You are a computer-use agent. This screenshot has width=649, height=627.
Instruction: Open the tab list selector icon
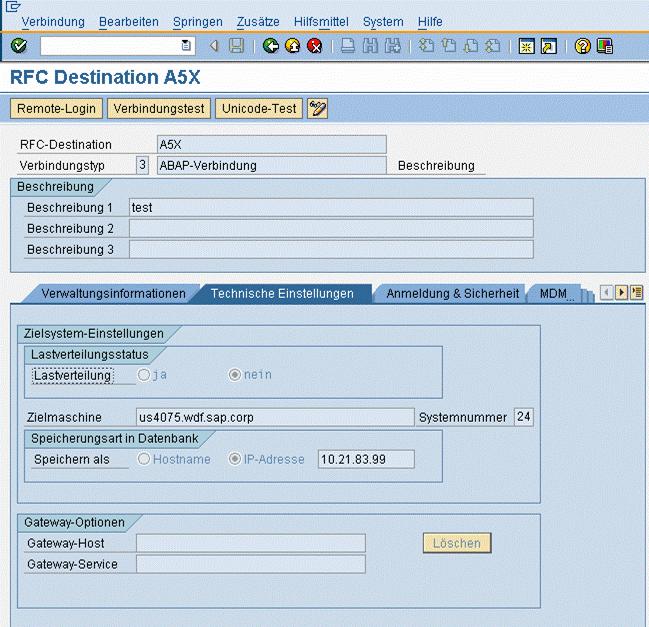[636, 292]
